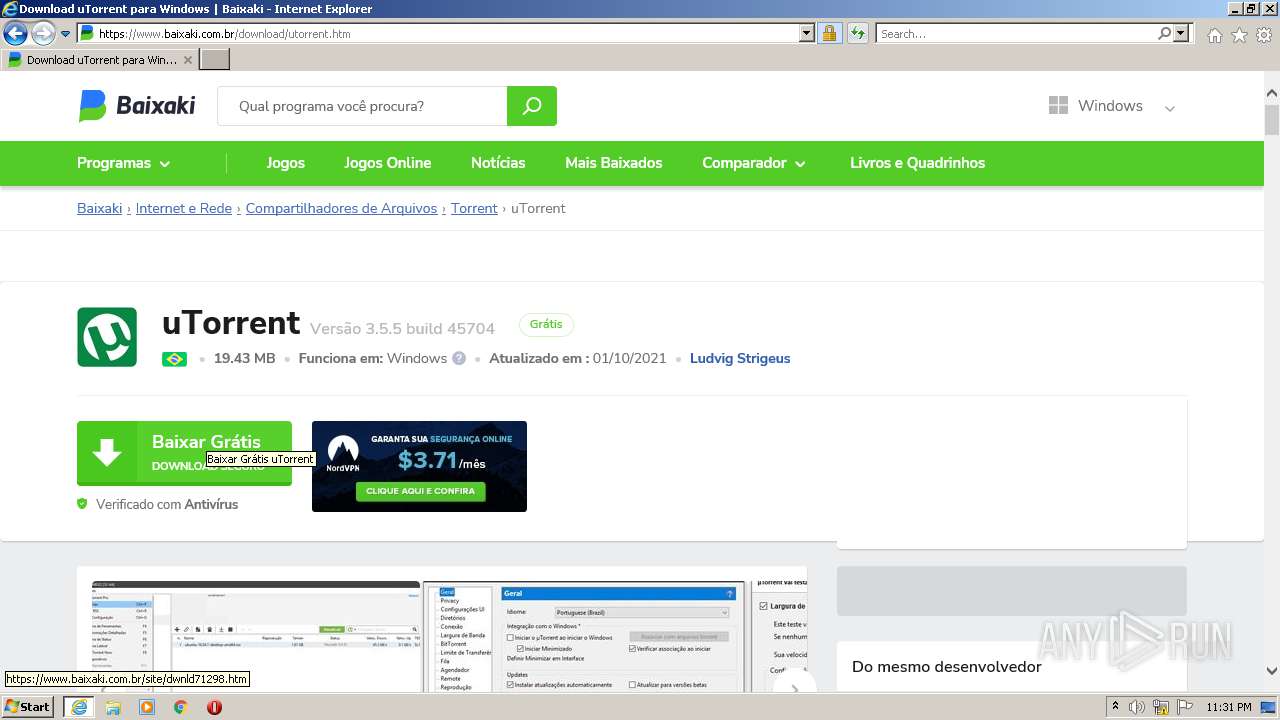Open the recent pages dropdown arrow
1280x720 pixels.
click(x=65, y=34)
